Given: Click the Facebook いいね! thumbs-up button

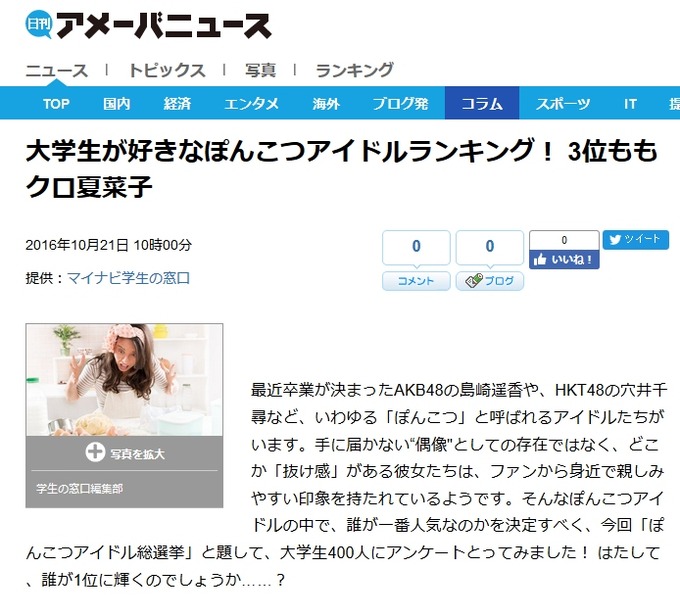Looking at the screenshot, I should point(564,259).
